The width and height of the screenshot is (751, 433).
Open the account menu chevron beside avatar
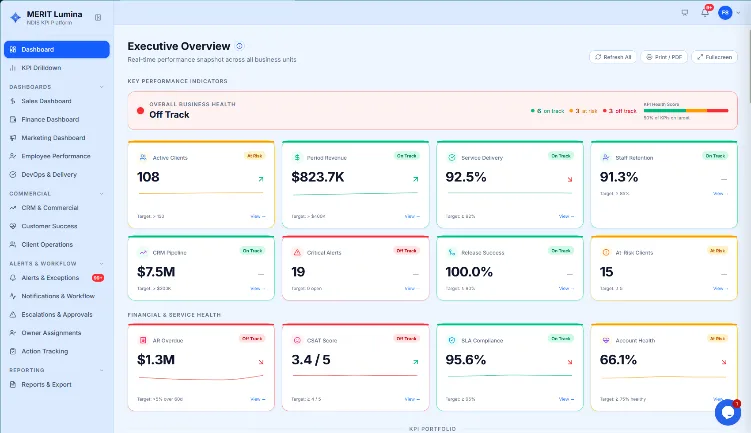tap(738, 13)
